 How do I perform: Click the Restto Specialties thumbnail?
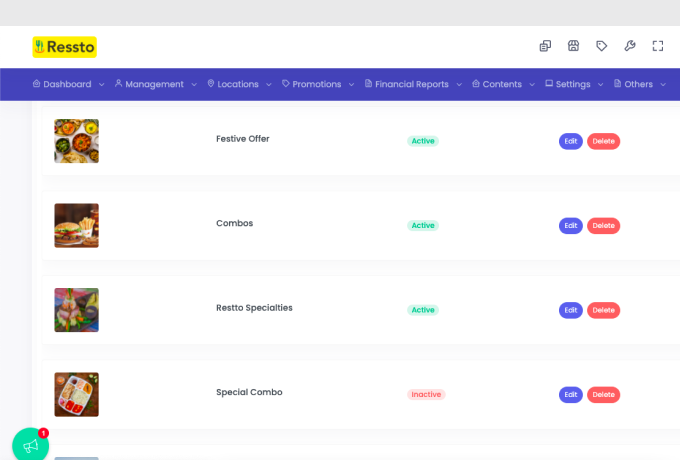(x=76, y=310)
